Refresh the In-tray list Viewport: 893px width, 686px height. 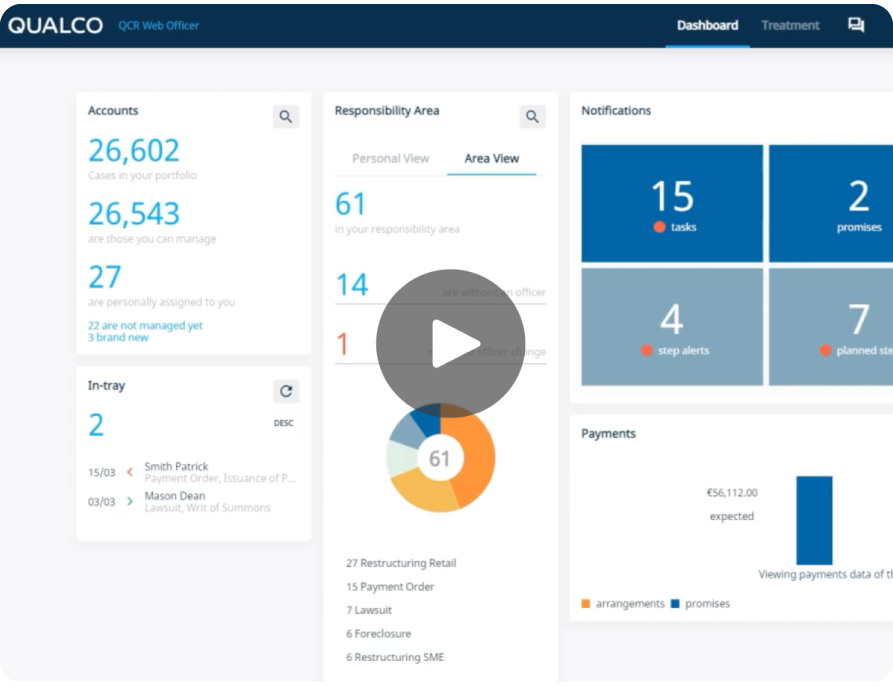pos(284,391)
